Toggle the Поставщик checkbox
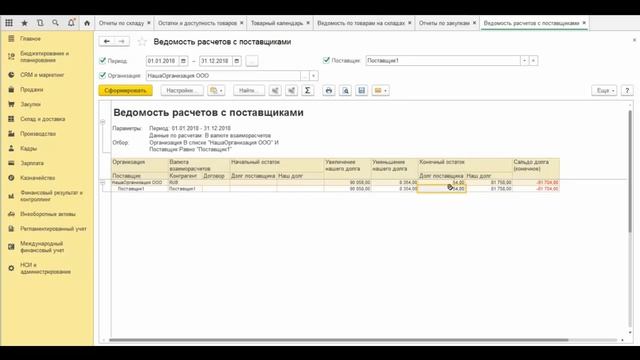Screen dimensions: 640x360 [326, 60]
